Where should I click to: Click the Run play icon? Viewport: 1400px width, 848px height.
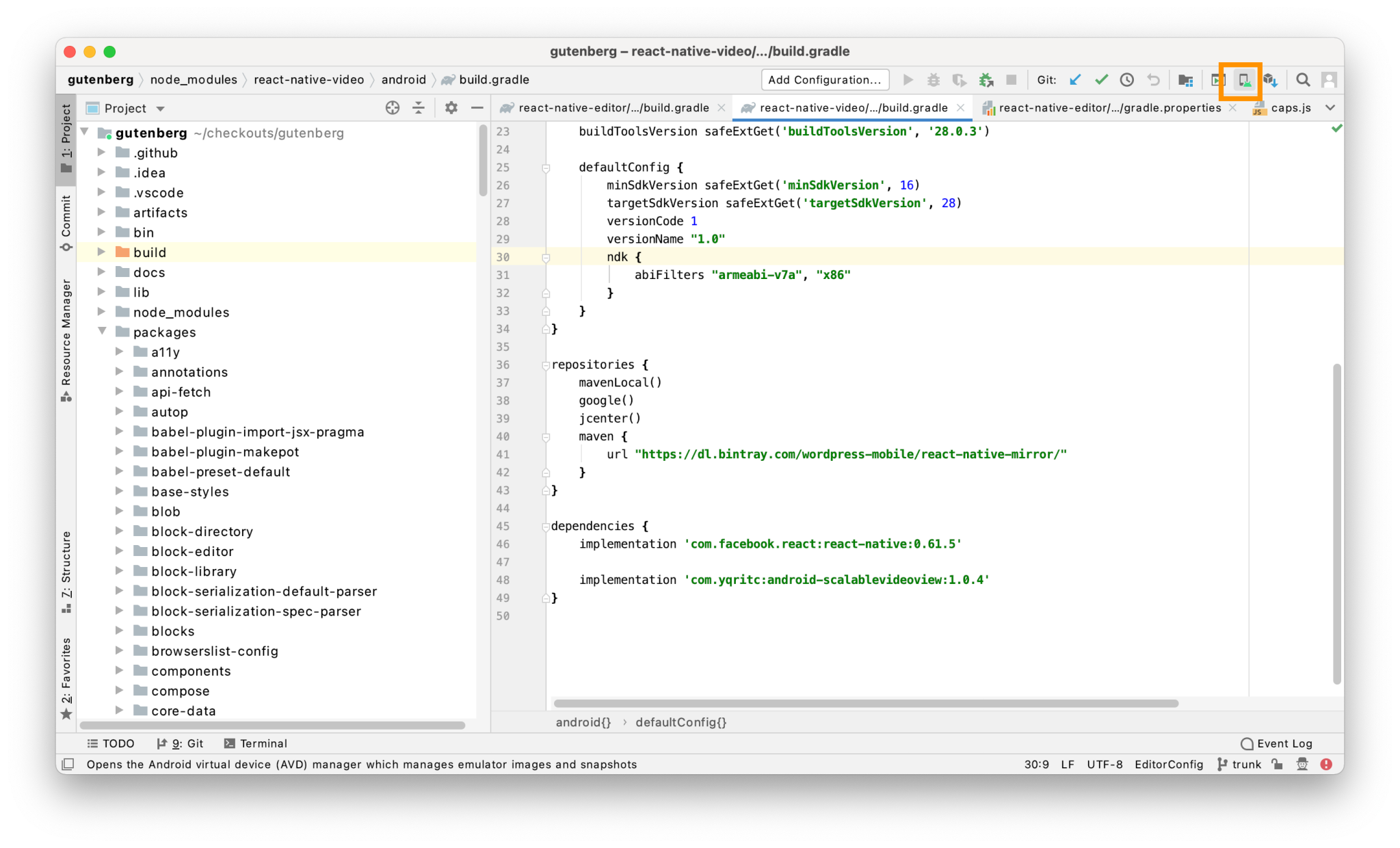click(x=908, y=80)
